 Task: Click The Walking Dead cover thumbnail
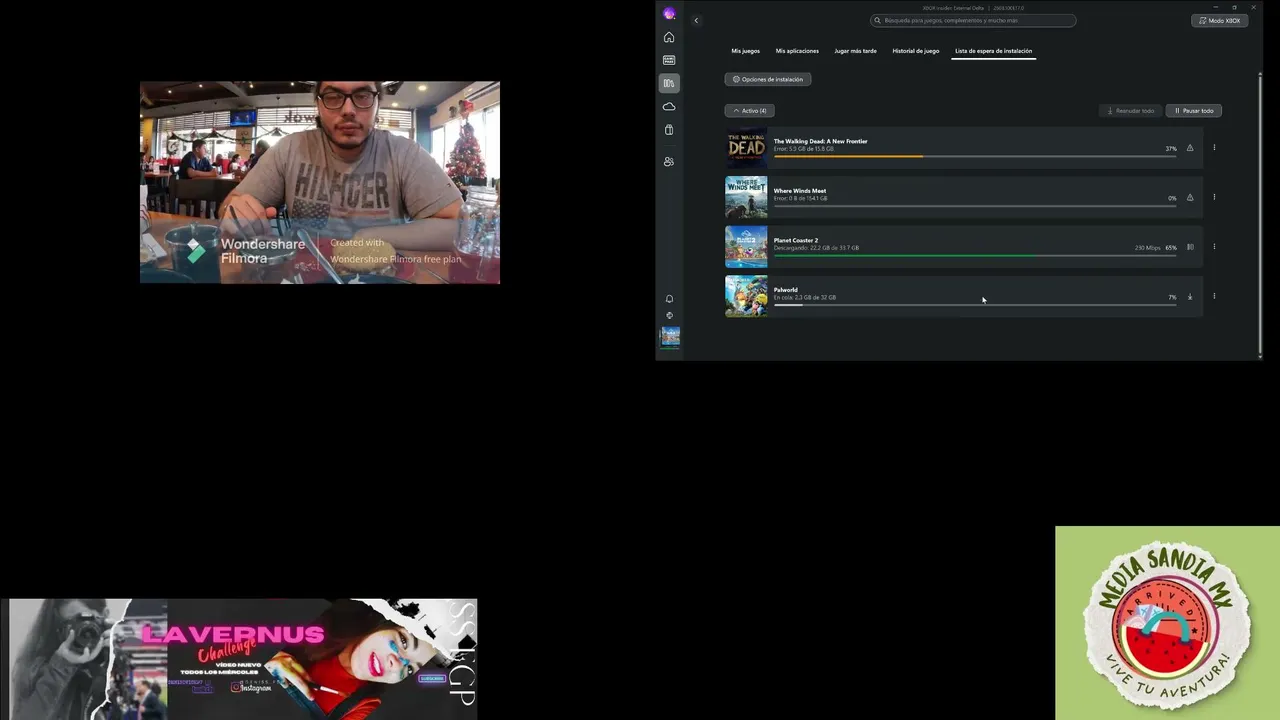pyautogui.click(x=746, y=148)
